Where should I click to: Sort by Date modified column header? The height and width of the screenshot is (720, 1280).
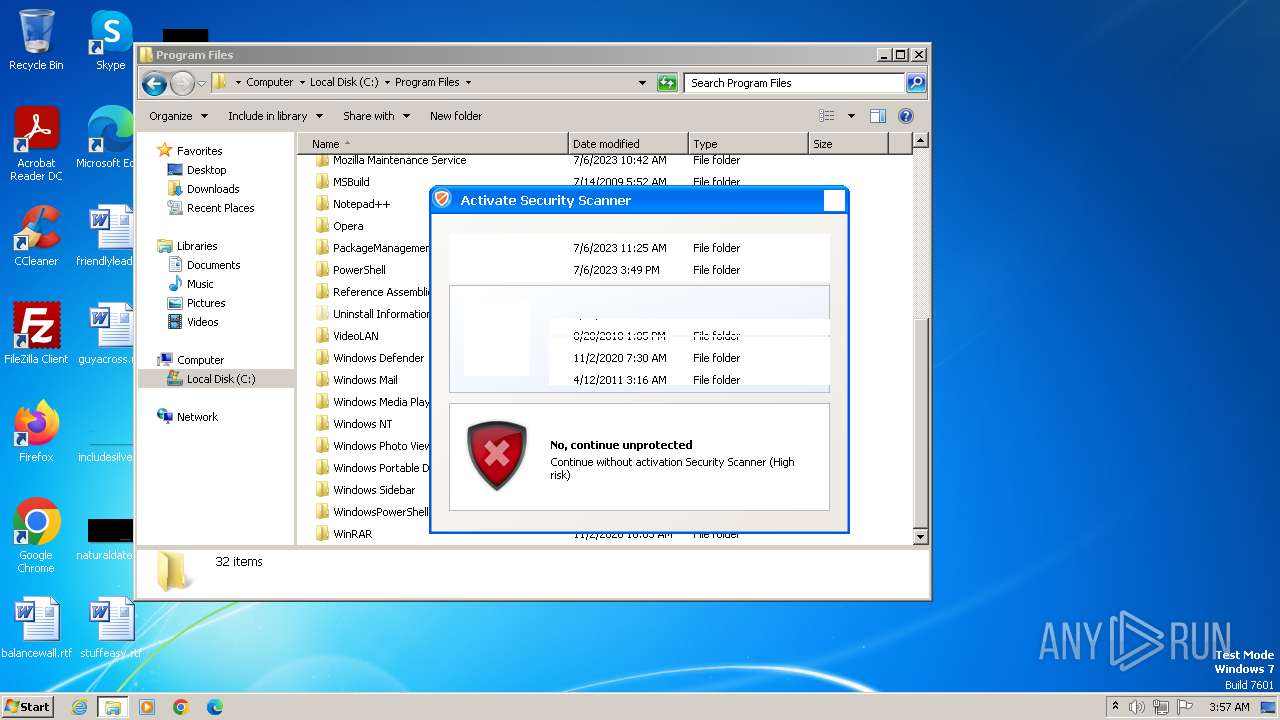point(628,144)
